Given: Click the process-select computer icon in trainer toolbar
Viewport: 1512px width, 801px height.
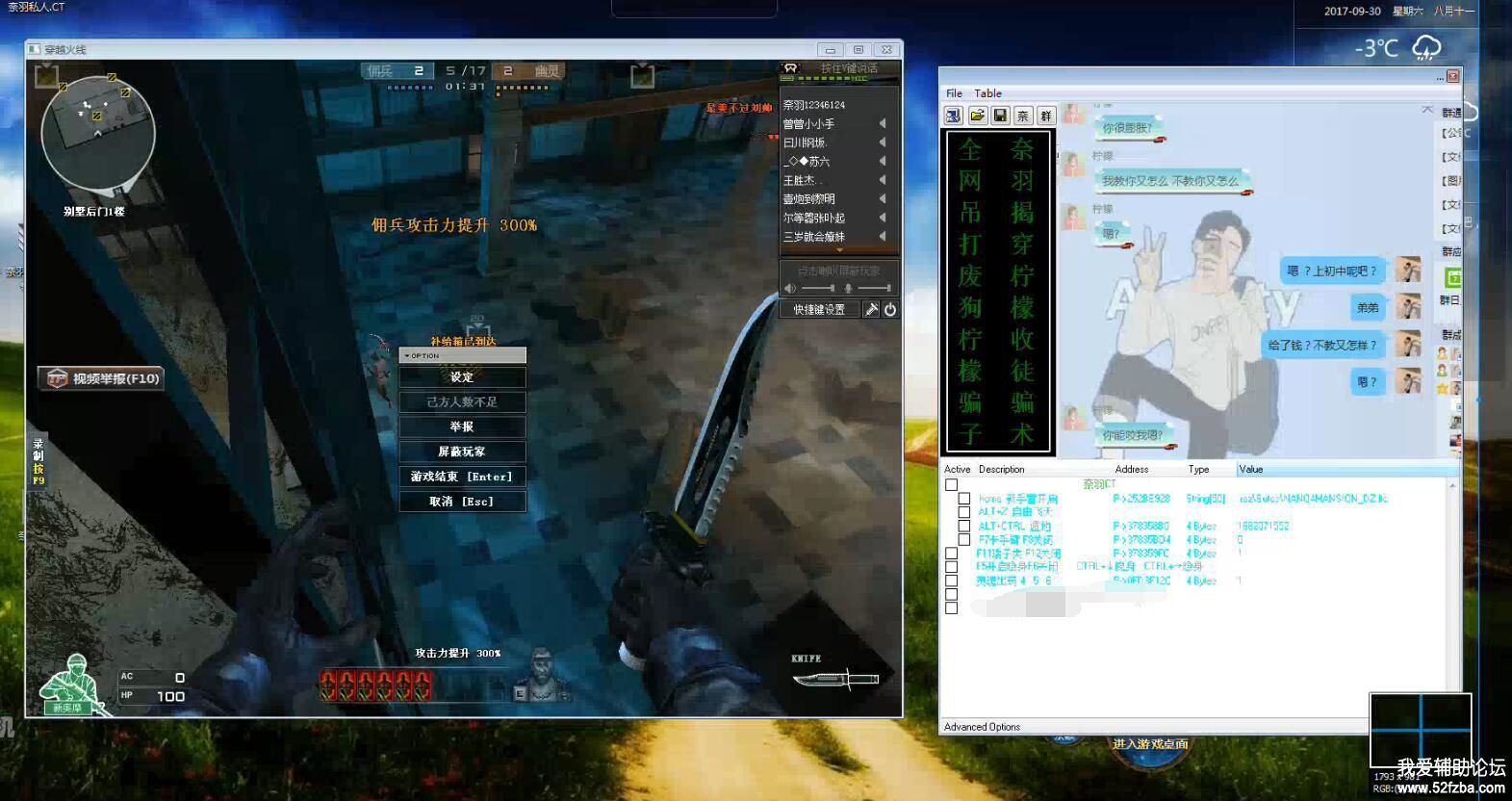Looking at the screenshot, I should click(x=953, y=116).
